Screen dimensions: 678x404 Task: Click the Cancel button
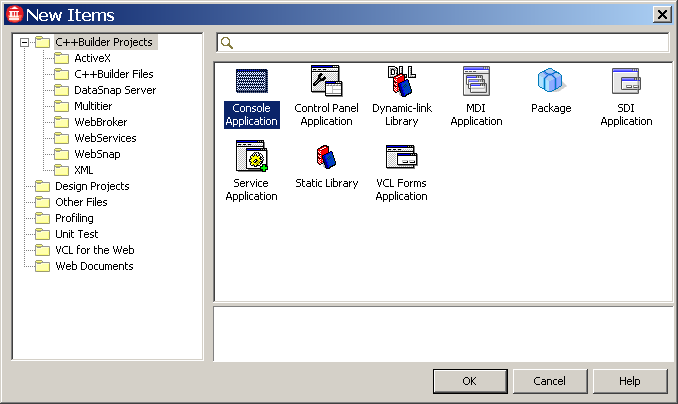tap(550, 381)
